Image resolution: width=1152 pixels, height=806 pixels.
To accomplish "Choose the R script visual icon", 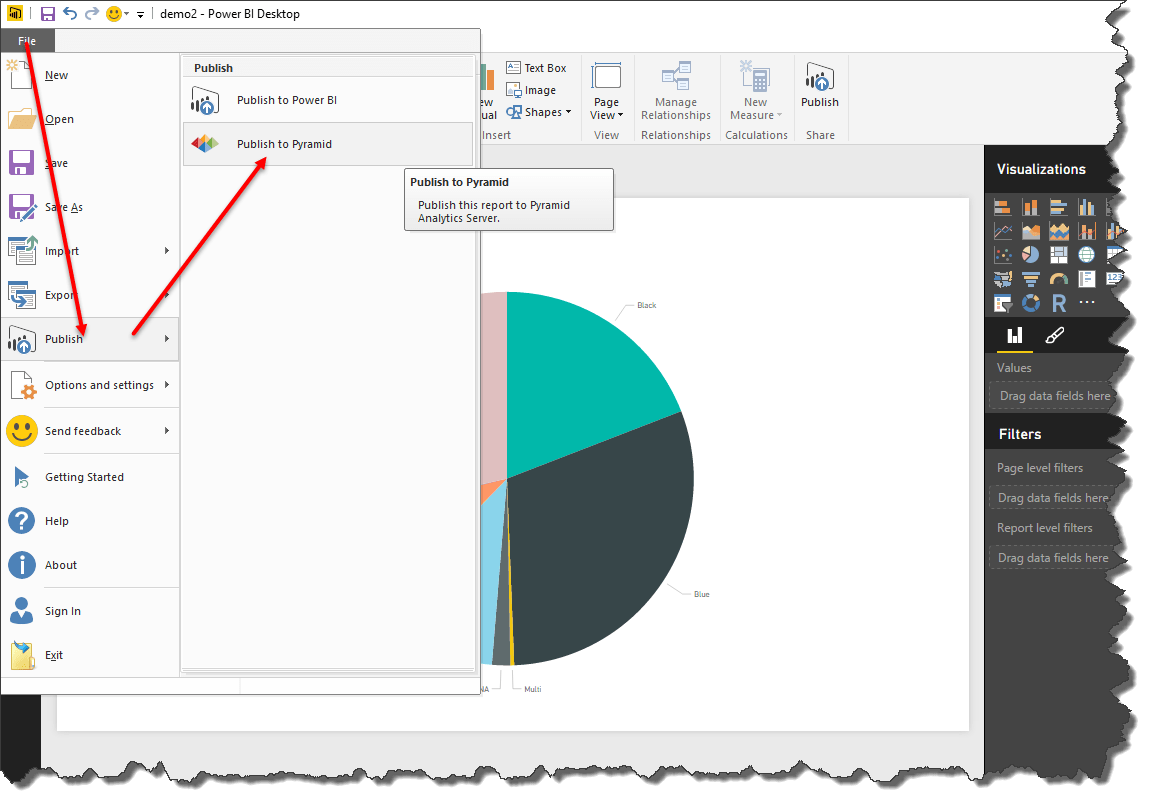I will coord(1059,303).
